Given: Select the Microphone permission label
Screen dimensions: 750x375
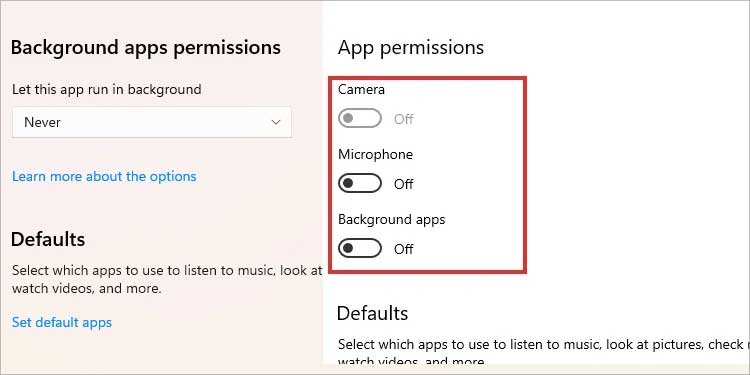Looking at the screenshot, I should (x=375, y=154).
